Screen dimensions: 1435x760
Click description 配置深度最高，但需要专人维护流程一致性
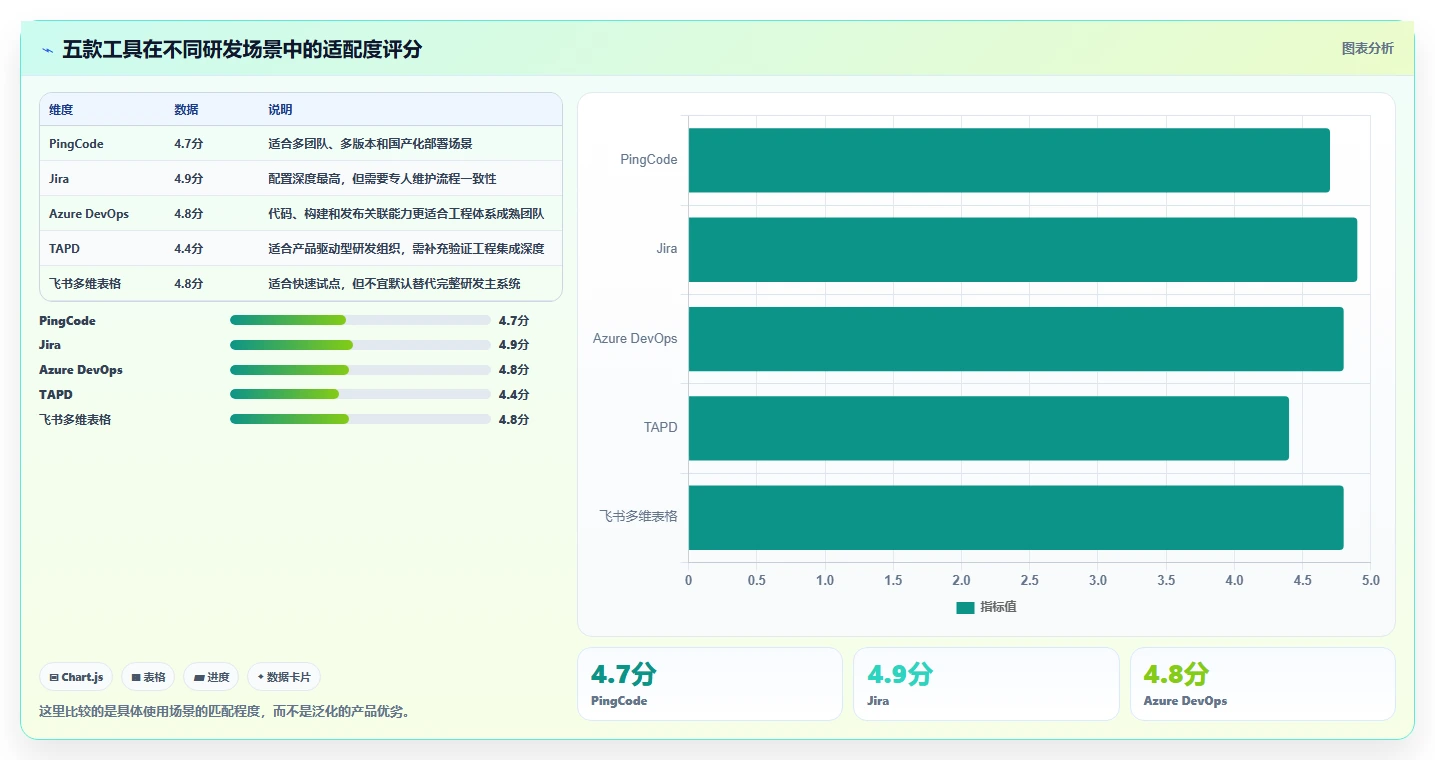tap(382, 179)
